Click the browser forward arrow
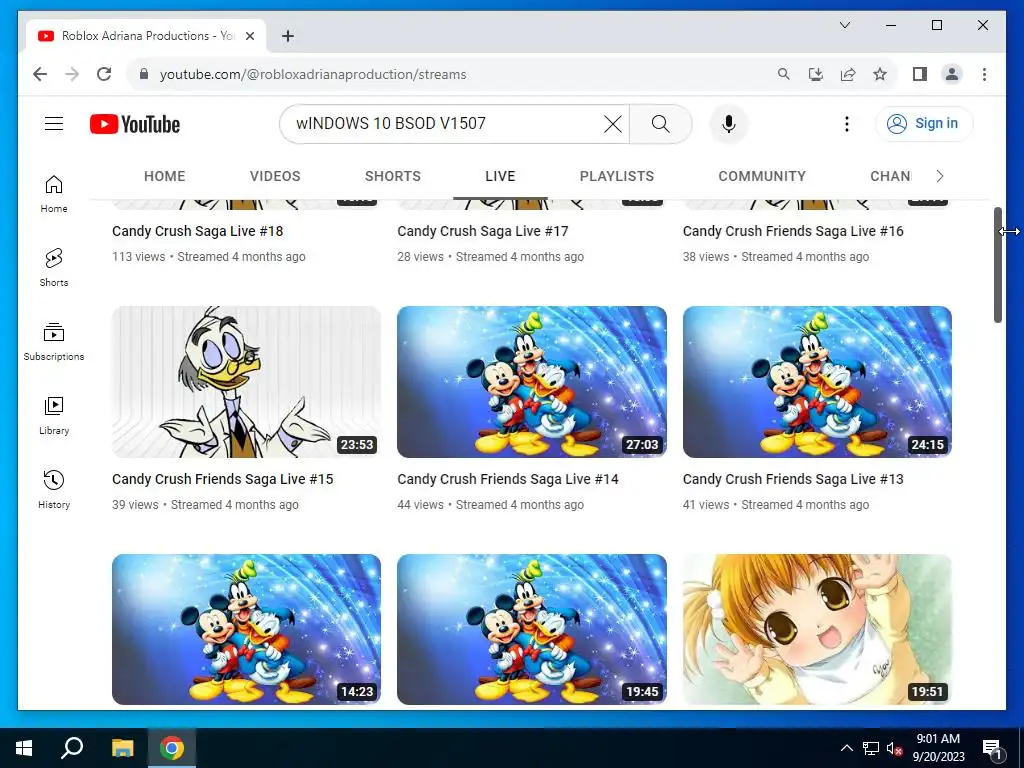Viewport: 1024px width, 768px height. [72, 74]
